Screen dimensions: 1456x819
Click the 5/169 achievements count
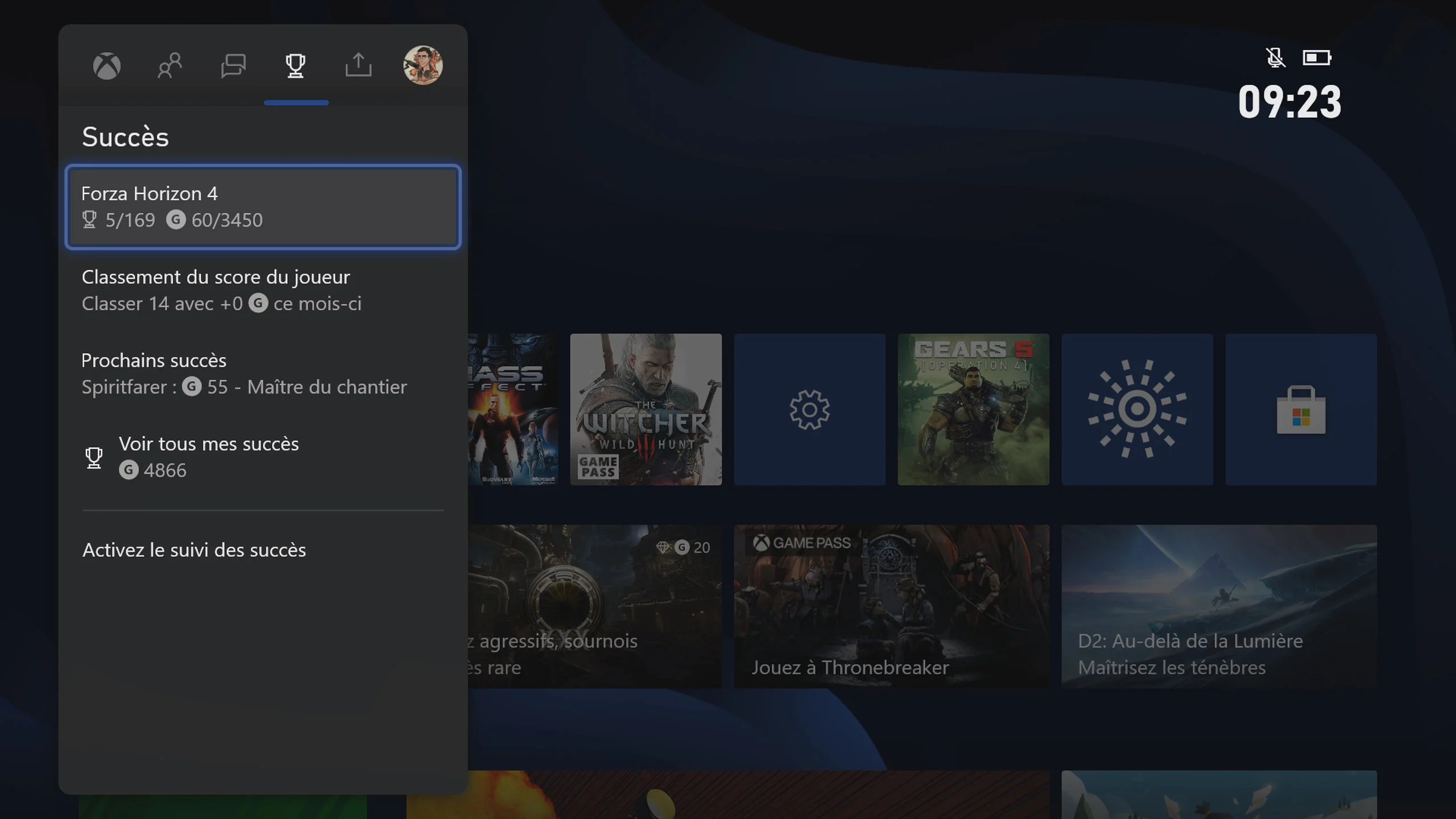(130, 220)
